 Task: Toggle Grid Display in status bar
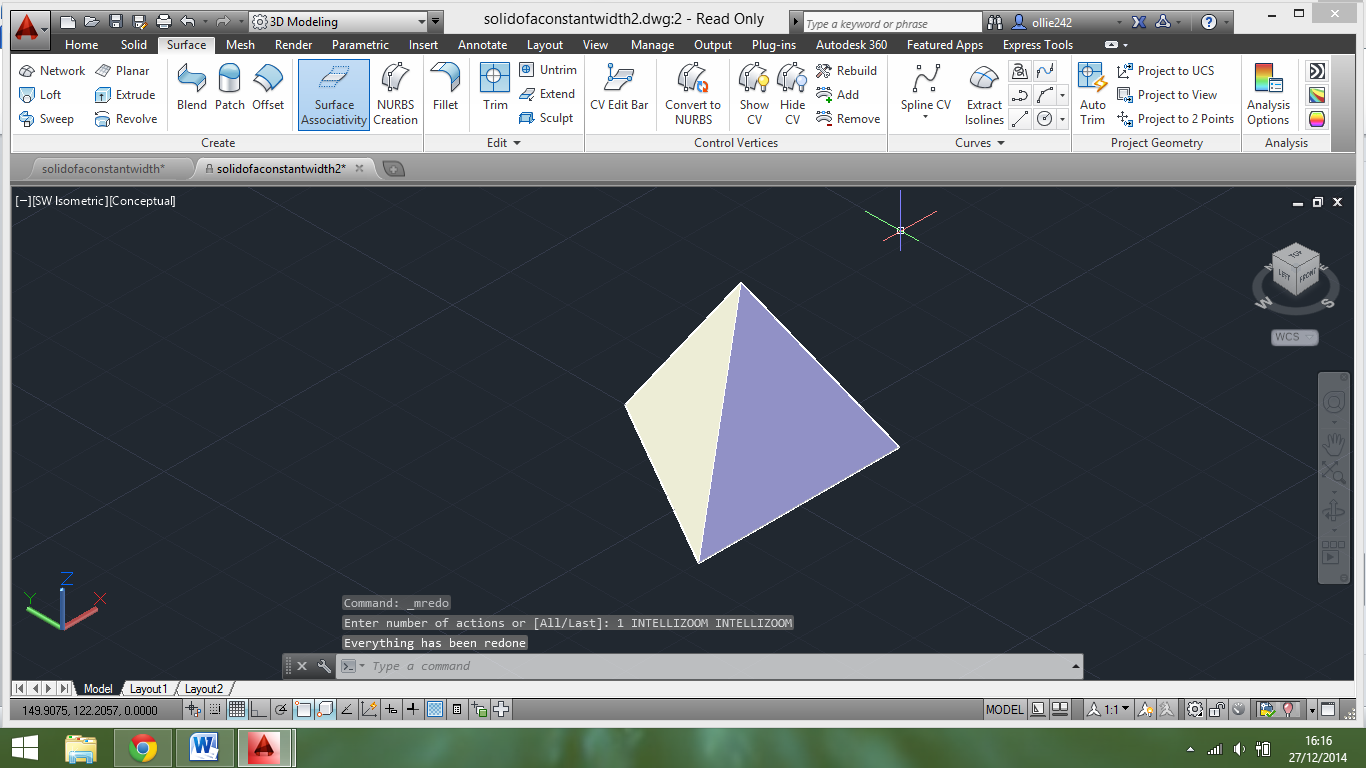(237, 710)
